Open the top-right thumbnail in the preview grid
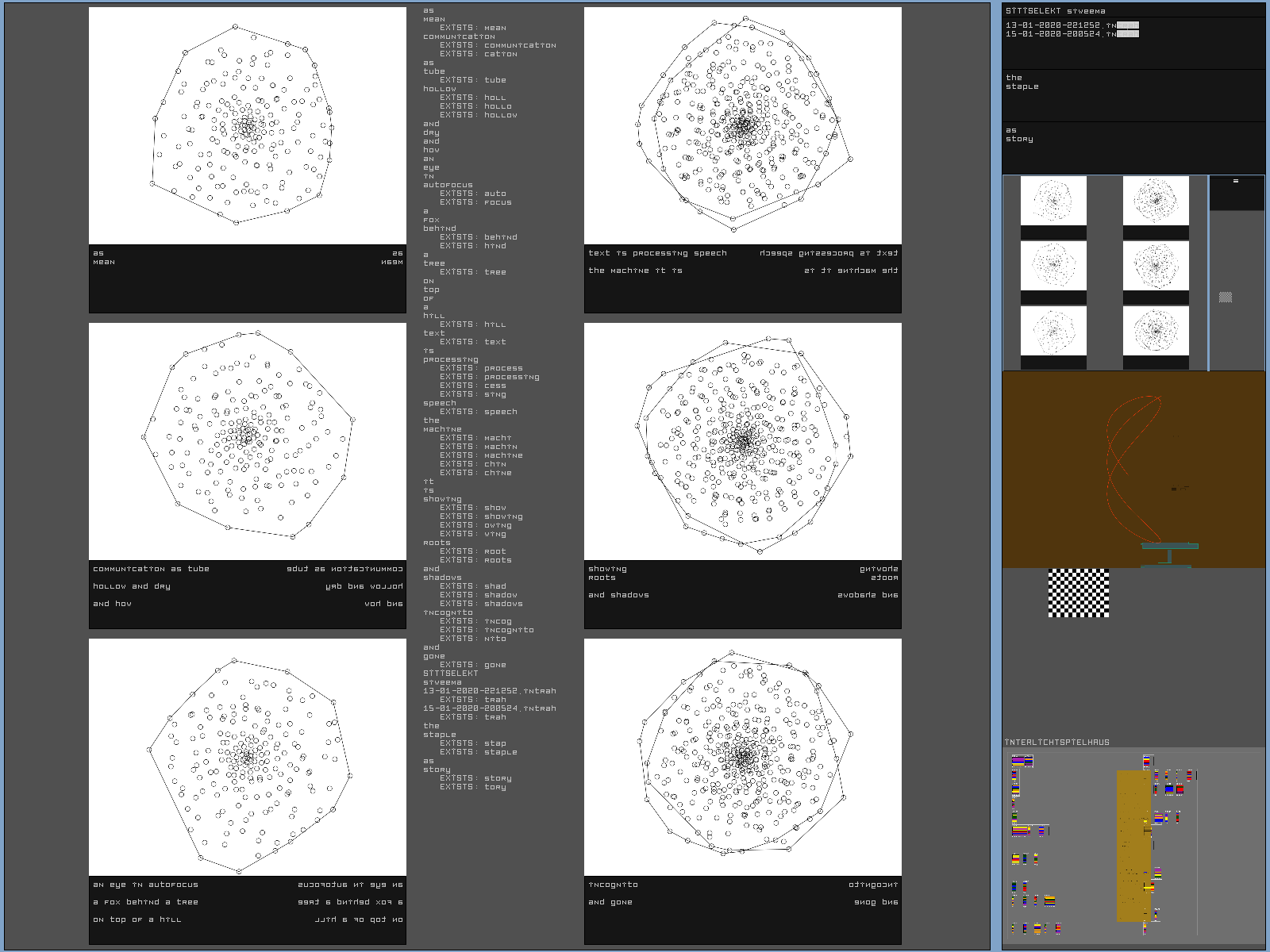1270x952 pixels. 1156,202
